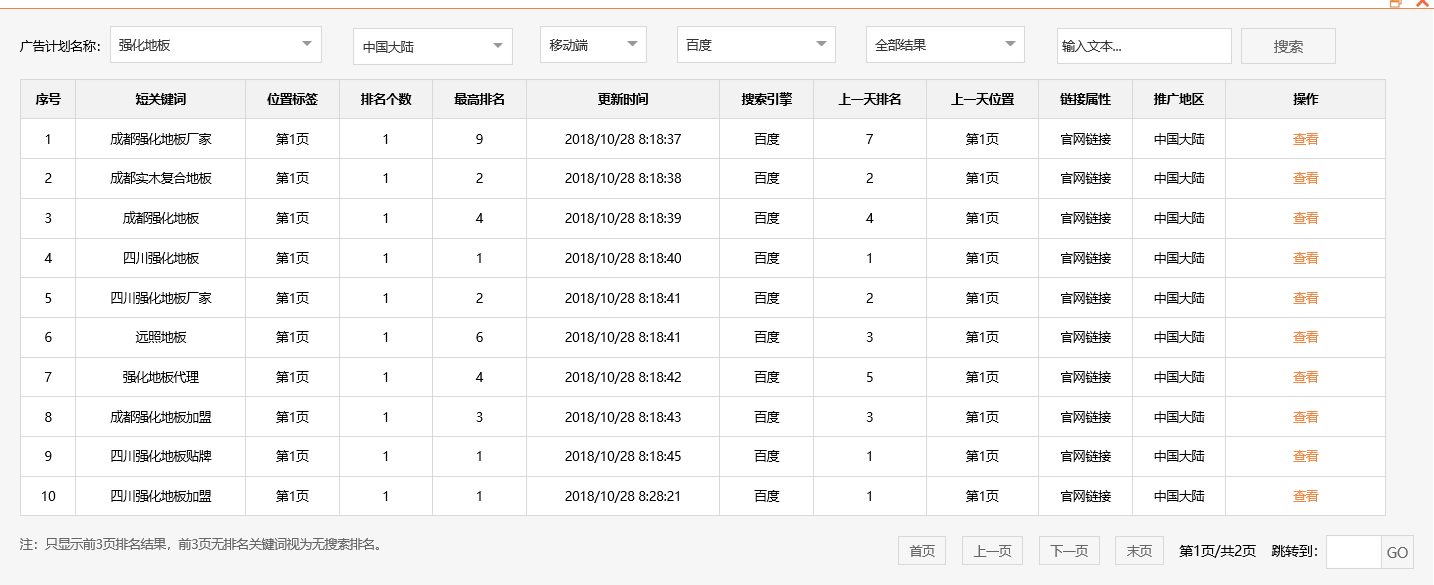Open 查看 details for 成都强化地板厂家
Viewport: 1434px width, 585px height.
[x=1306, y=139]
